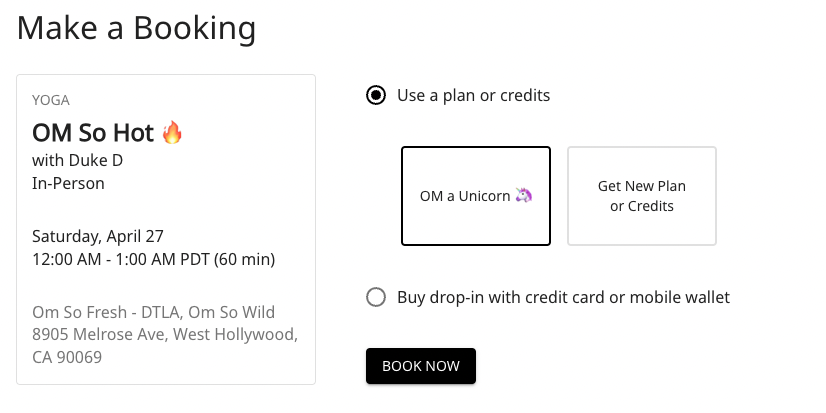Choose the drop-in credit card radio option
826x413 pixels.
(x=376, y=297)
